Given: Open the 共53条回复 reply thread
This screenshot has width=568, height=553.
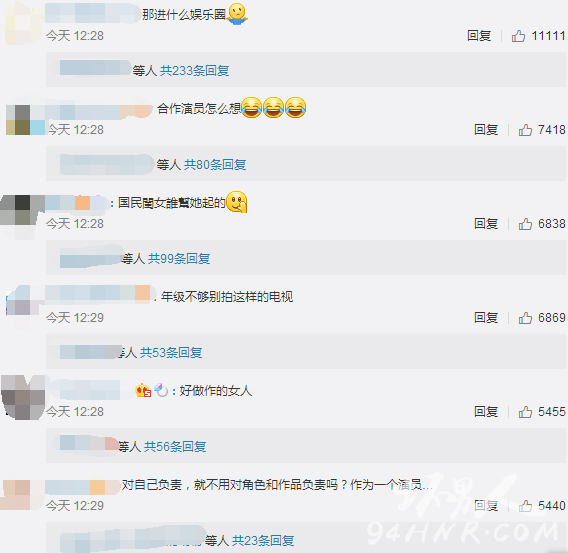Looking at the screenshot, I should [171, 352].
